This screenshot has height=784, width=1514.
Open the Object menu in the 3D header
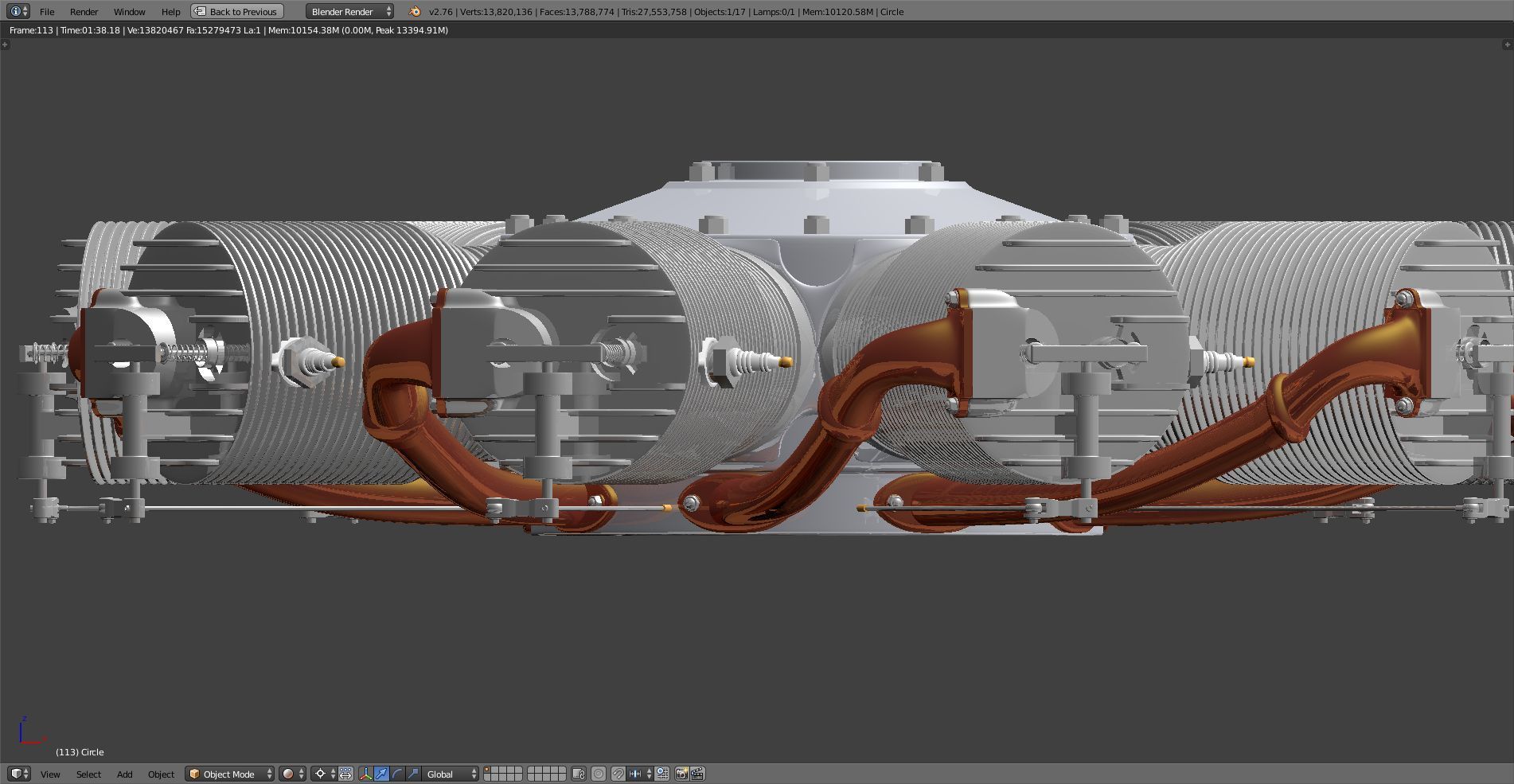coord(161,774)
